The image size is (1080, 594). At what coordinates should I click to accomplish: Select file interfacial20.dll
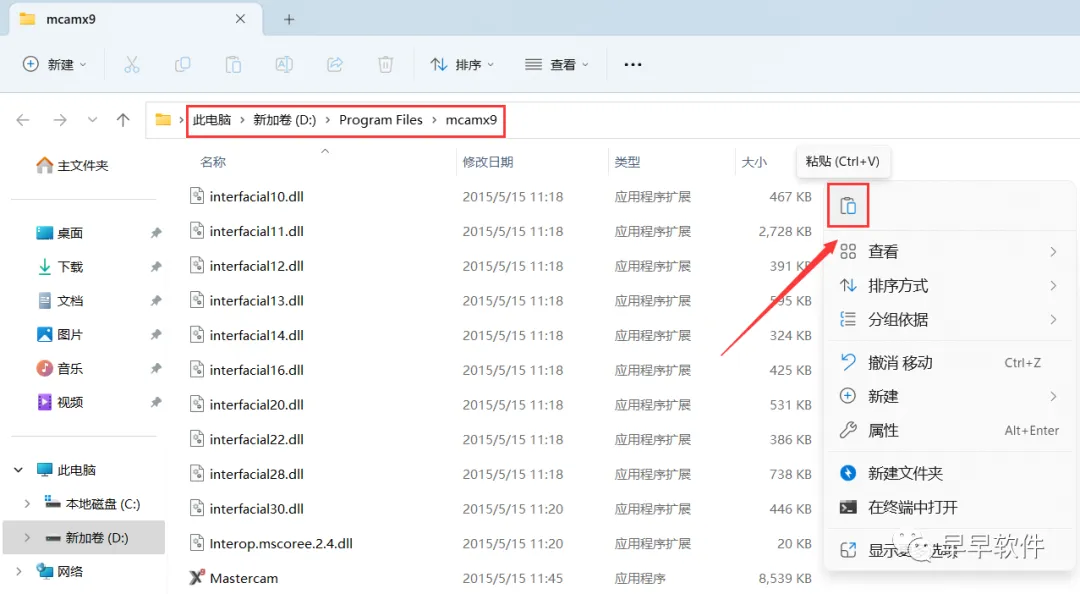pos(256,404)
